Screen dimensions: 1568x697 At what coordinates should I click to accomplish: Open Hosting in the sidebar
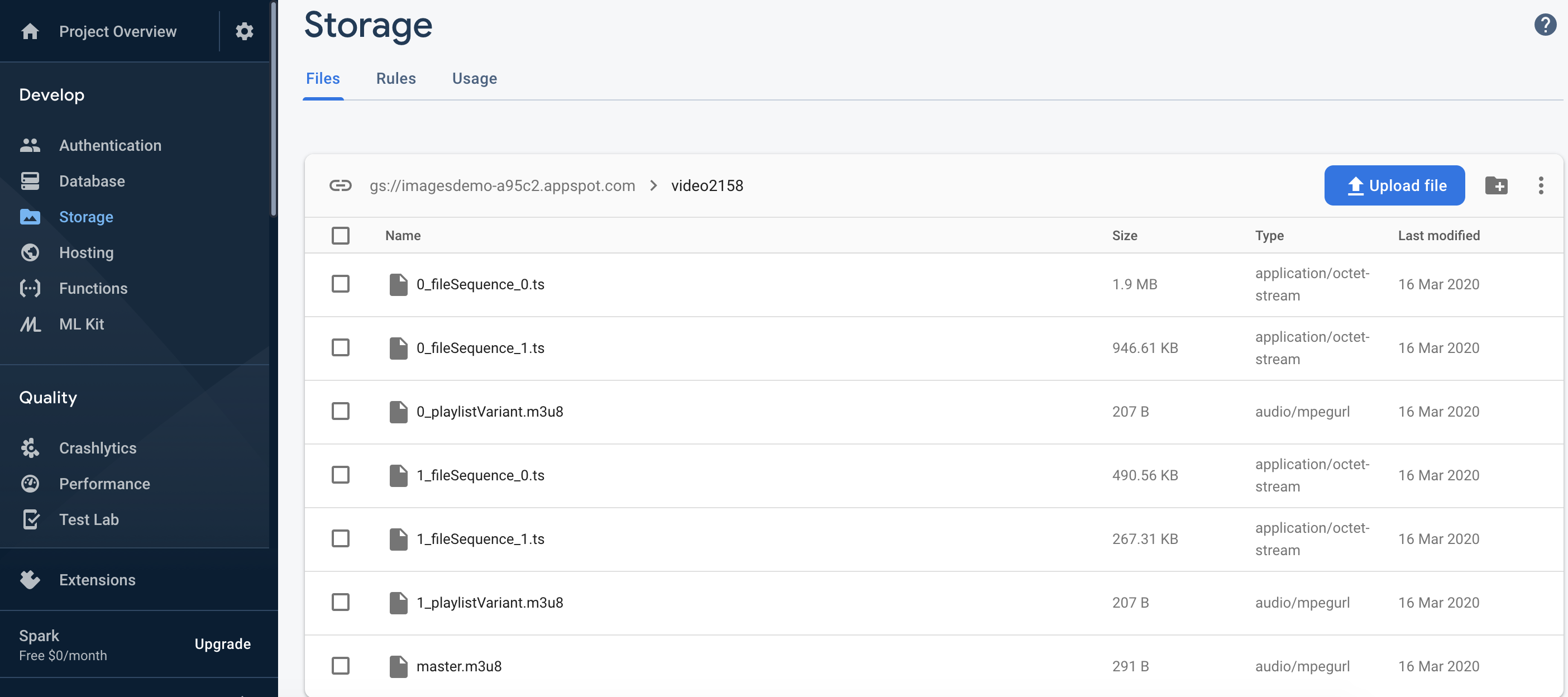click(87, 252)
